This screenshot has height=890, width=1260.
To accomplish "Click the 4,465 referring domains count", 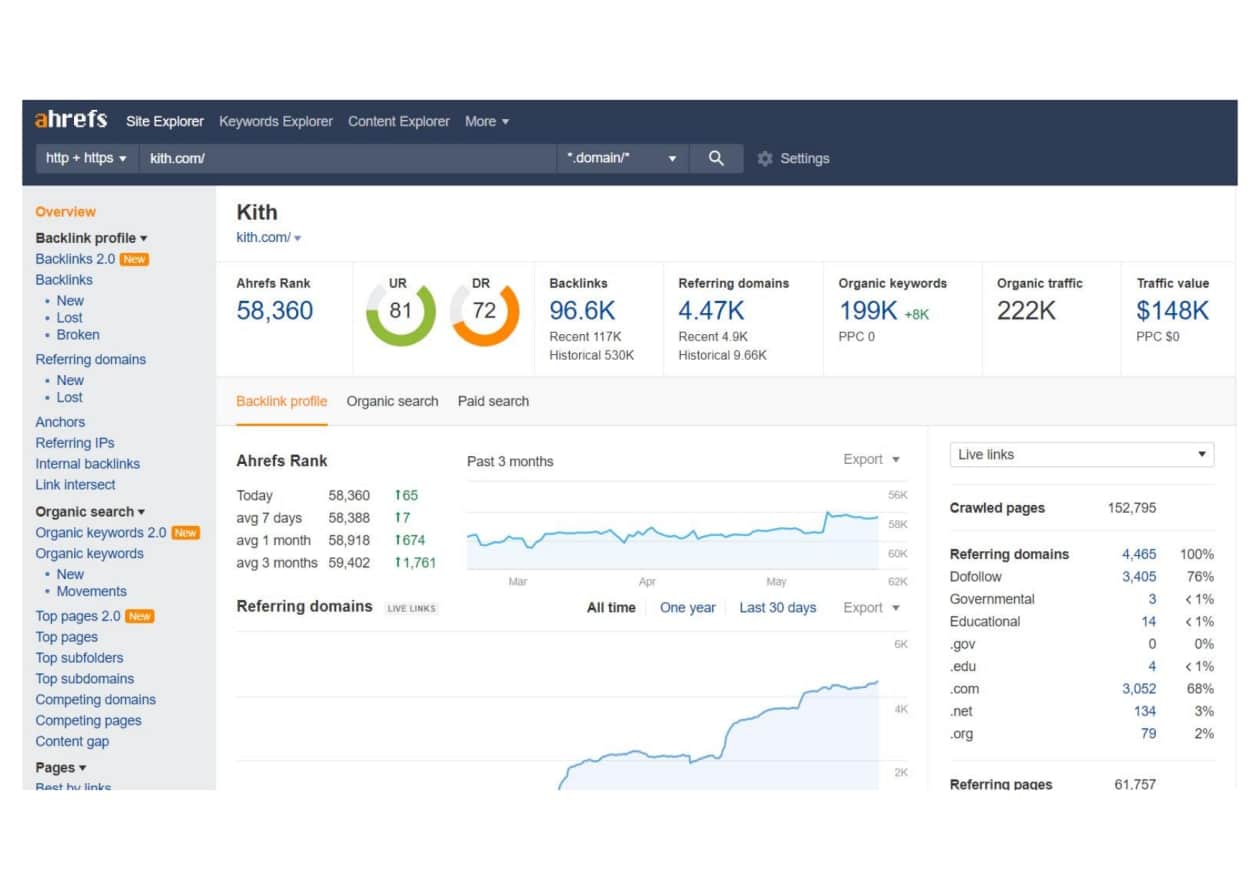I will coord(1139,554).
